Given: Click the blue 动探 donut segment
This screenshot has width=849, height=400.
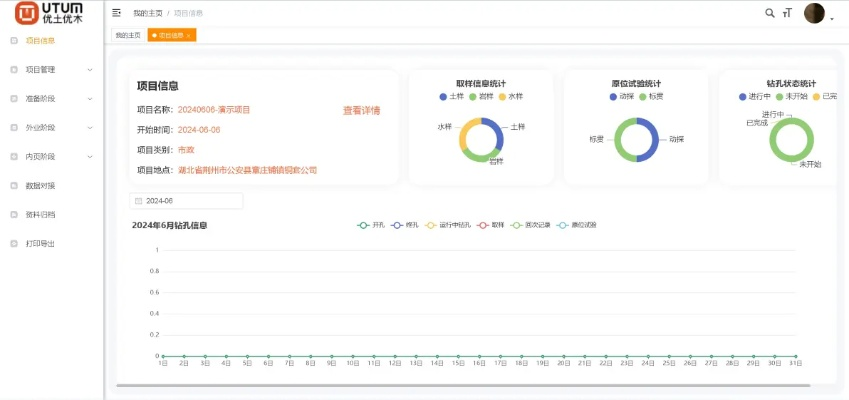Looking at the screenshot, I should click(653, 140).
